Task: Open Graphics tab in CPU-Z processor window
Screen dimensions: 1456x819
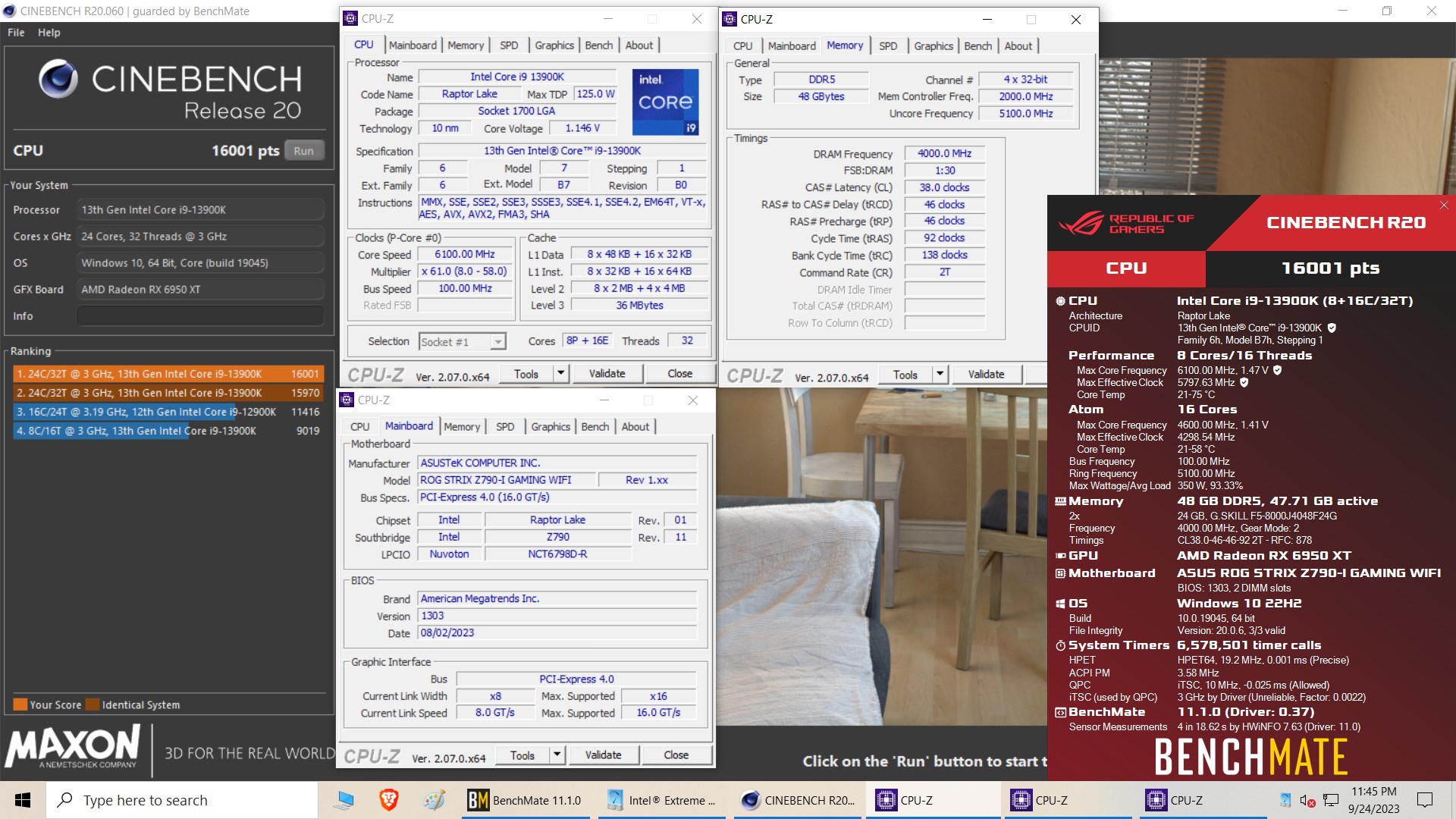Action: click(554, 45)
